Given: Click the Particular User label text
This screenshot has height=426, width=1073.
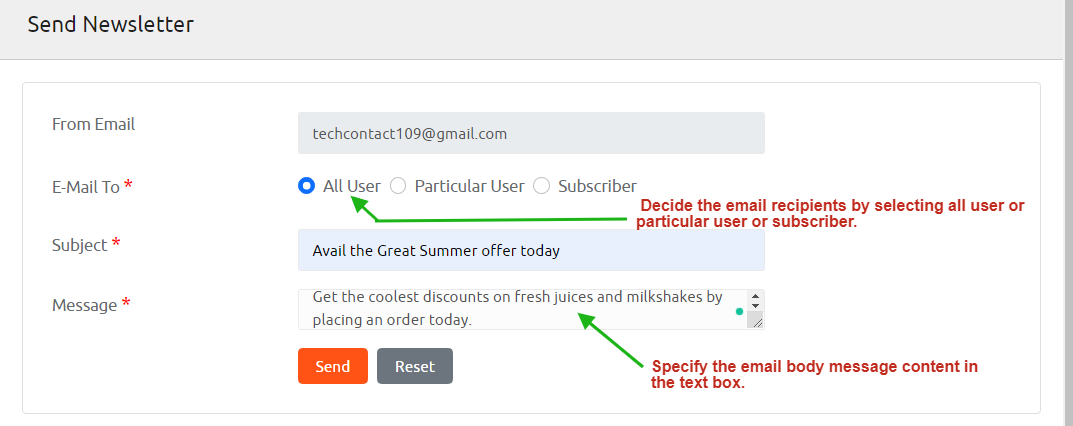Looking at the screenshot, I should 469,186.
